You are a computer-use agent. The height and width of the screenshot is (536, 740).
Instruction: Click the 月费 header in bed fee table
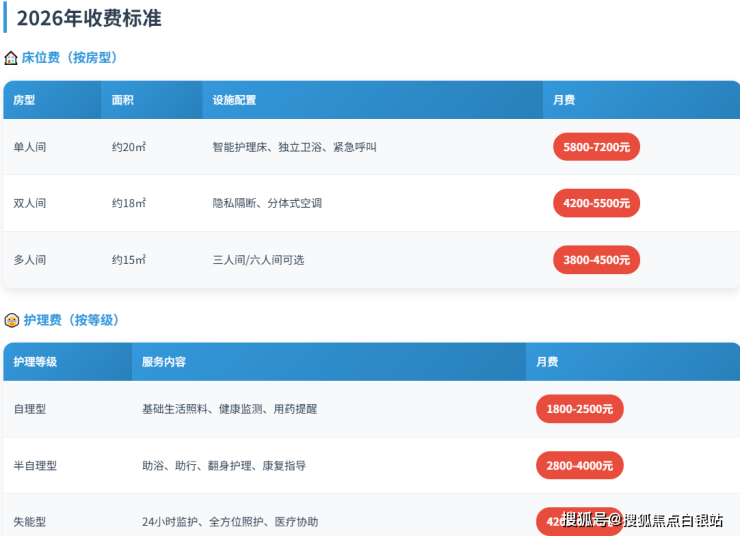564,100
